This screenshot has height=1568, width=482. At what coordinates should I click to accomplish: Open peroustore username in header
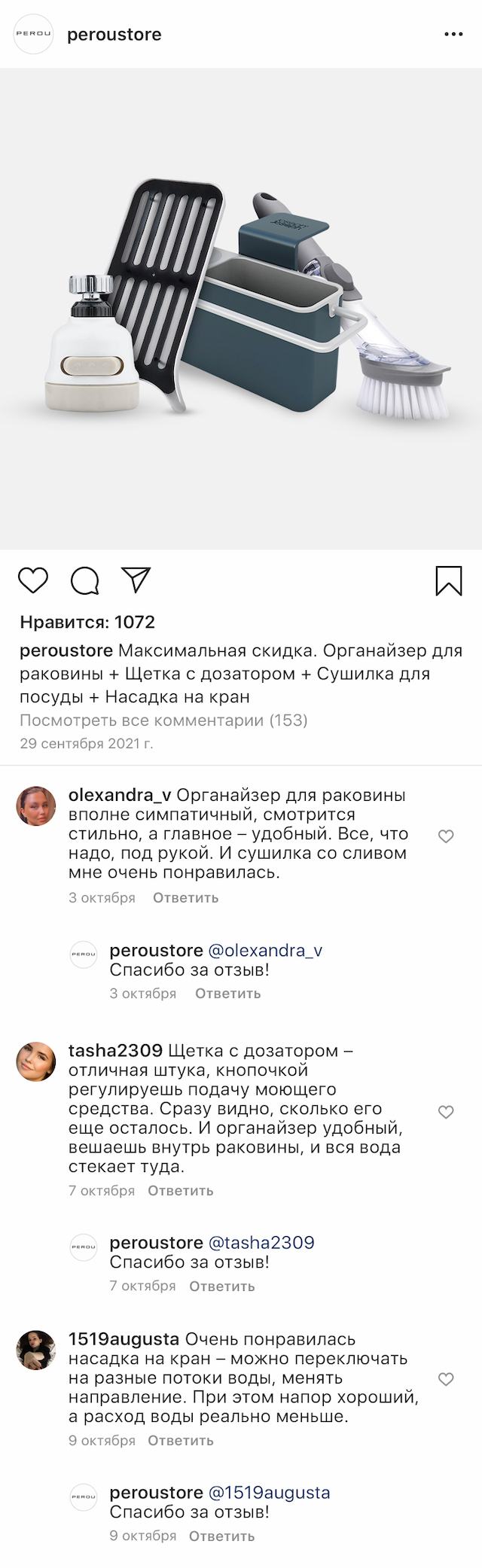114,35
